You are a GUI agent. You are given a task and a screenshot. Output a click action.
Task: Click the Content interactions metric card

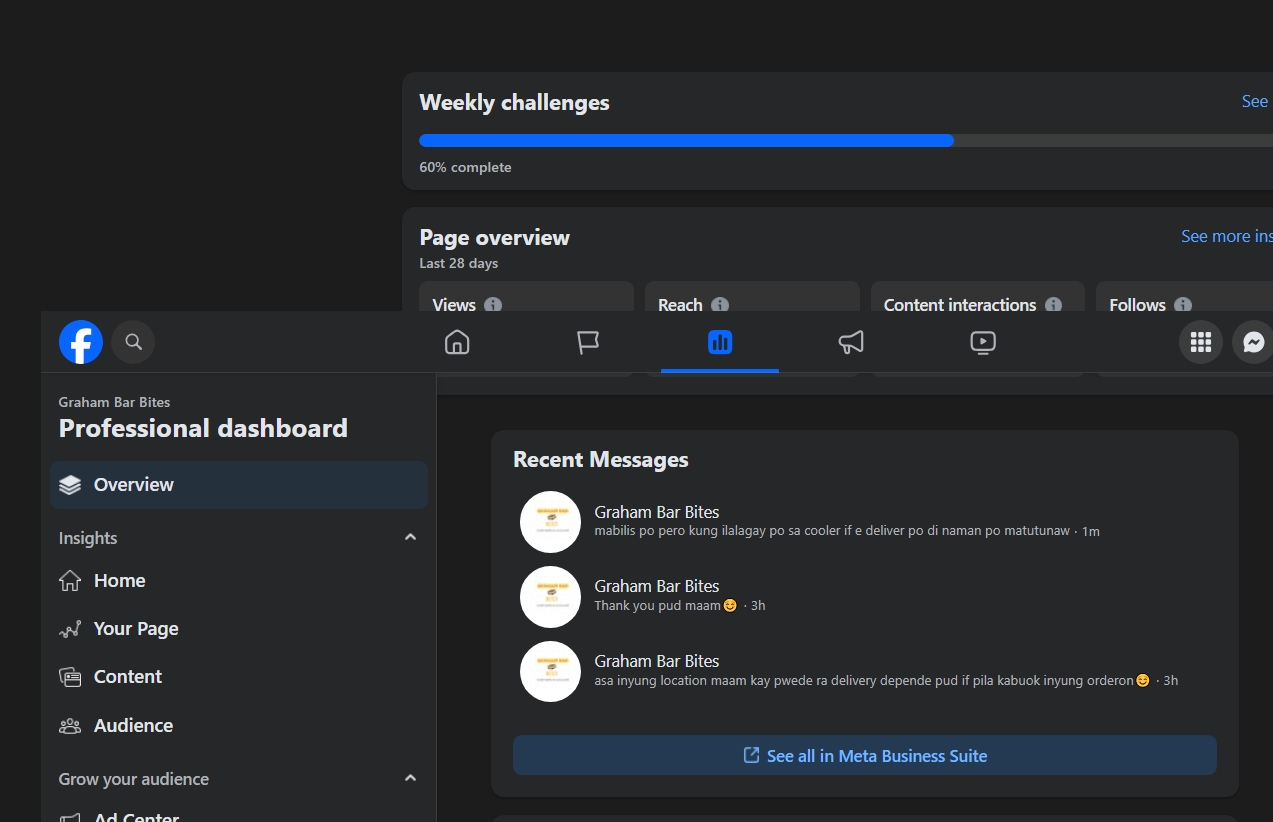pos(978,297)
